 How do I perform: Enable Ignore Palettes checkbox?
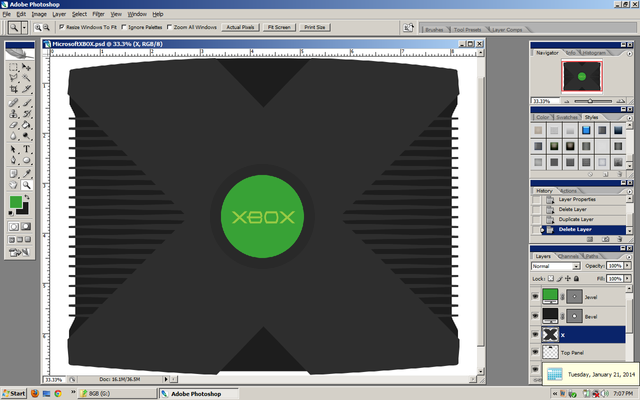point(124,27)
